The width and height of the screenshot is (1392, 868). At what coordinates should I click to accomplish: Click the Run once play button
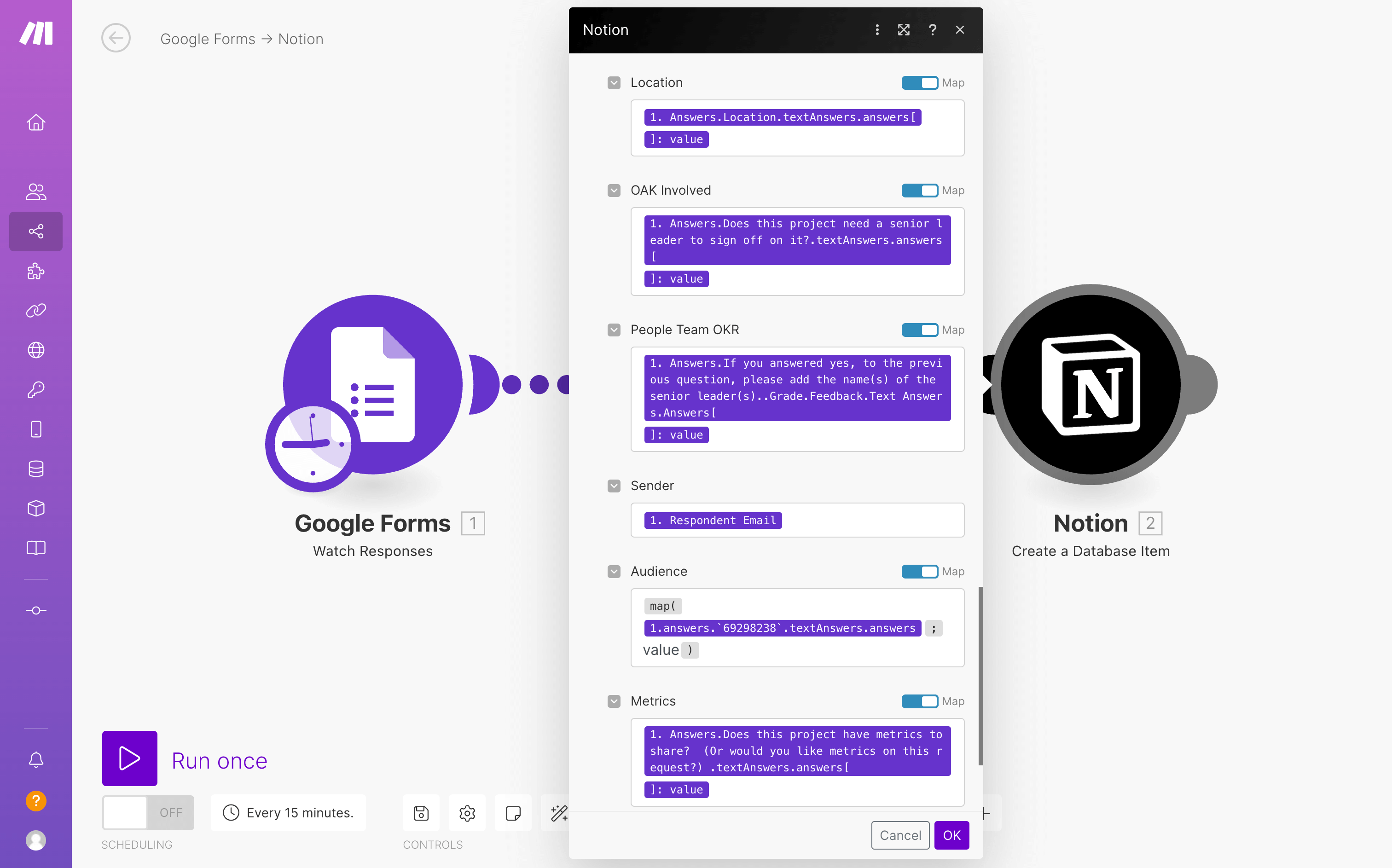pos(130,758)
